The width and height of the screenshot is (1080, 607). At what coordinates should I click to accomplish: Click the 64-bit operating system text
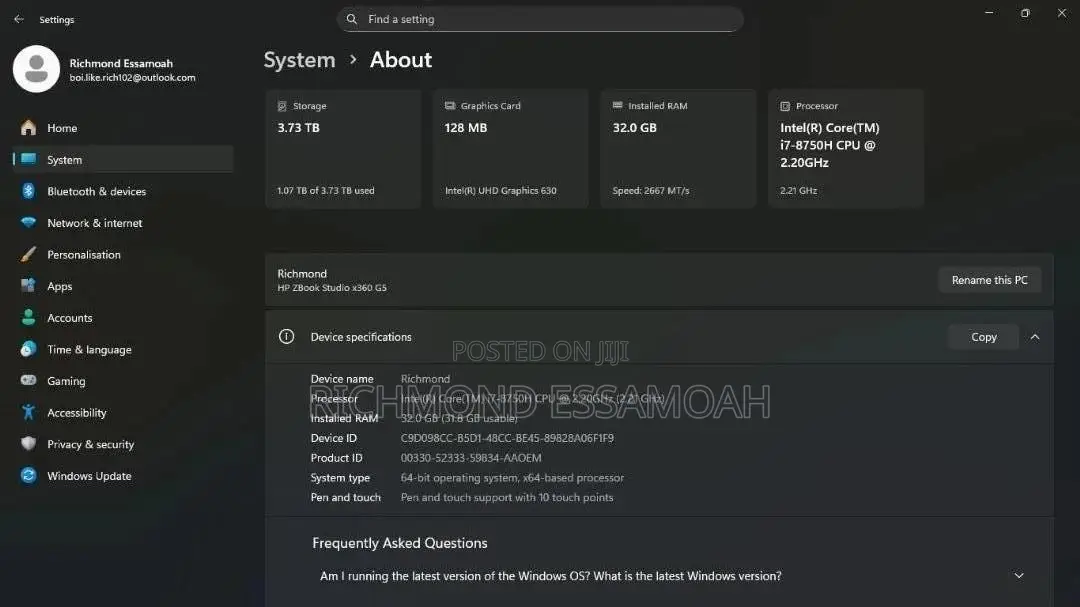(512, 477)
